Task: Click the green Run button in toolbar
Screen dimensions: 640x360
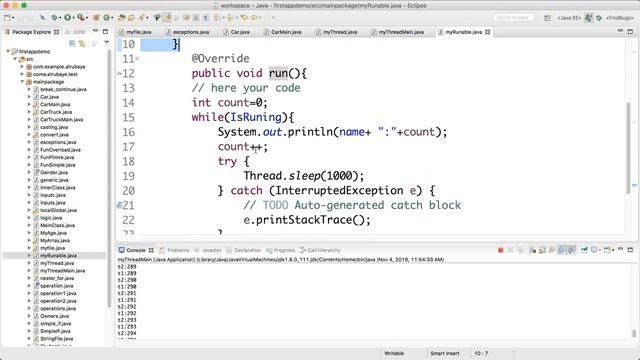Action: [x=68, y=18]
